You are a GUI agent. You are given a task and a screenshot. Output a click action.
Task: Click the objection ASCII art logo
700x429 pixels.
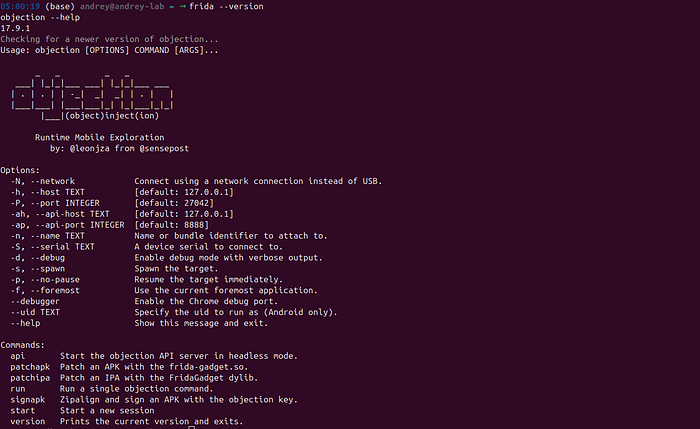pyautogui.click(x=92, y=96)
